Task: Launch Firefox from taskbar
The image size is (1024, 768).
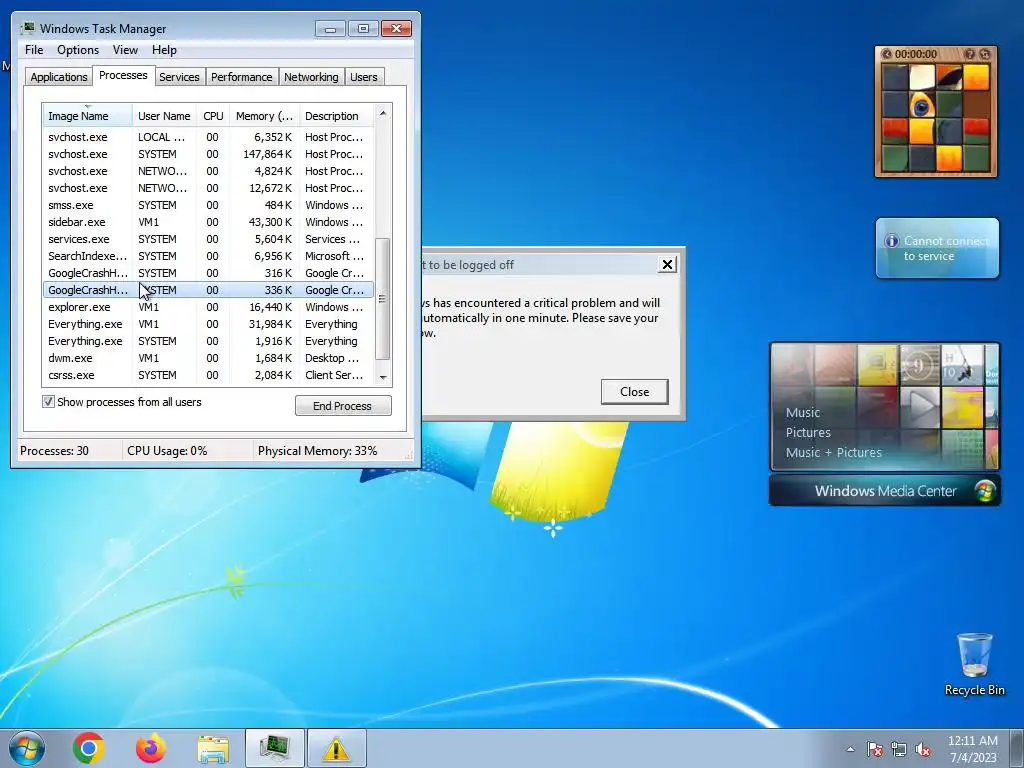Action: coord(151,748)
